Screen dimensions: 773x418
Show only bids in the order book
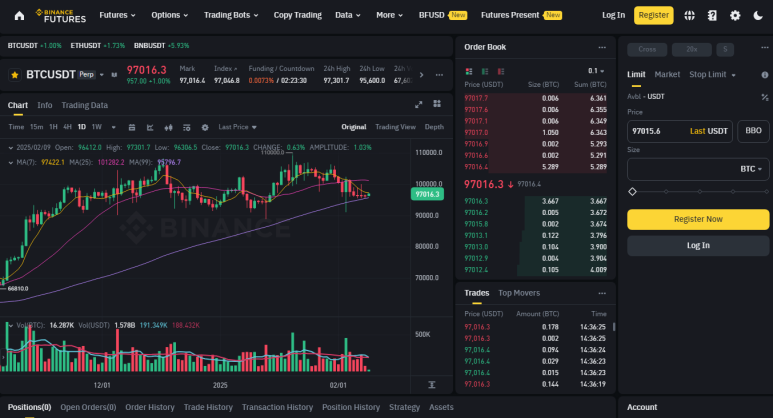(x=485, y=71)
